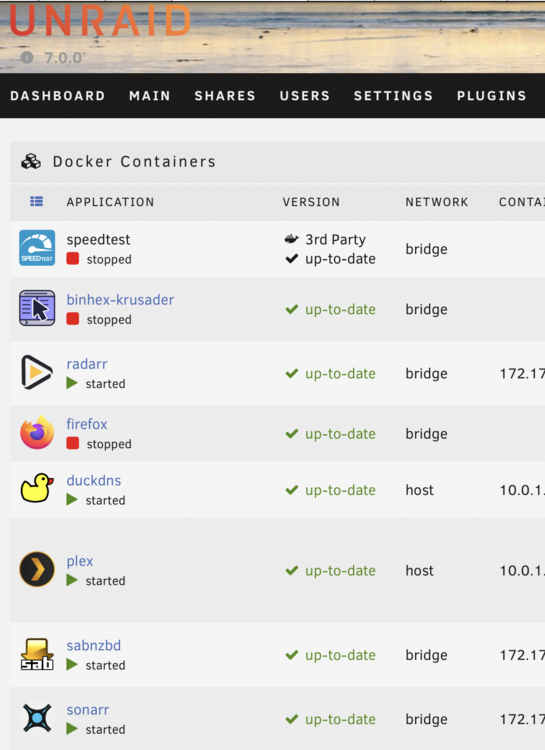Open the binhex-krusader container link
This screenshot has height=750, width=545.
[x=120, y=300]
